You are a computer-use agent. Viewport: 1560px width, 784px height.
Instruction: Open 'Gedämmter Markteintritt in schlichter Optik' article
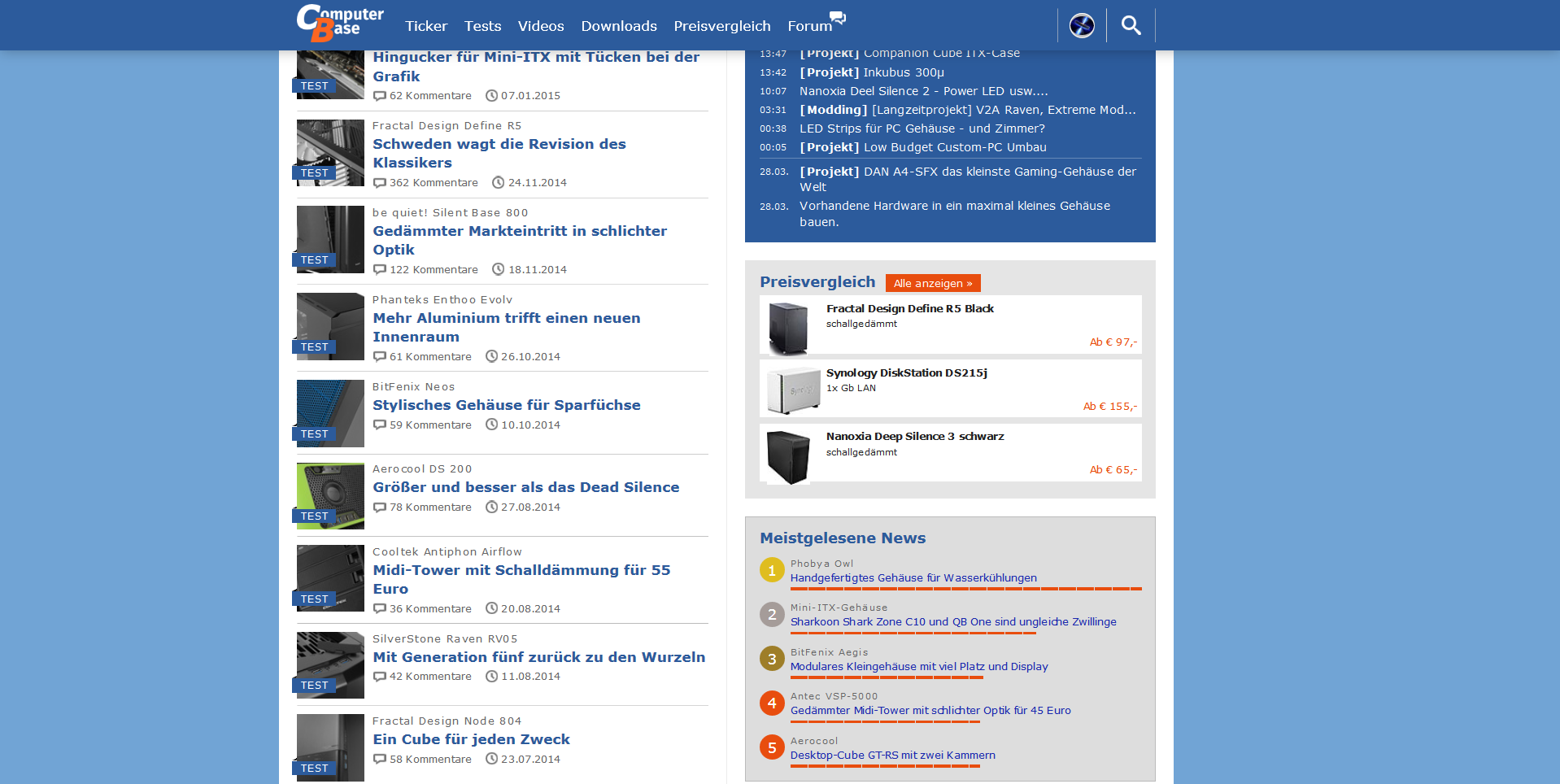520,240
